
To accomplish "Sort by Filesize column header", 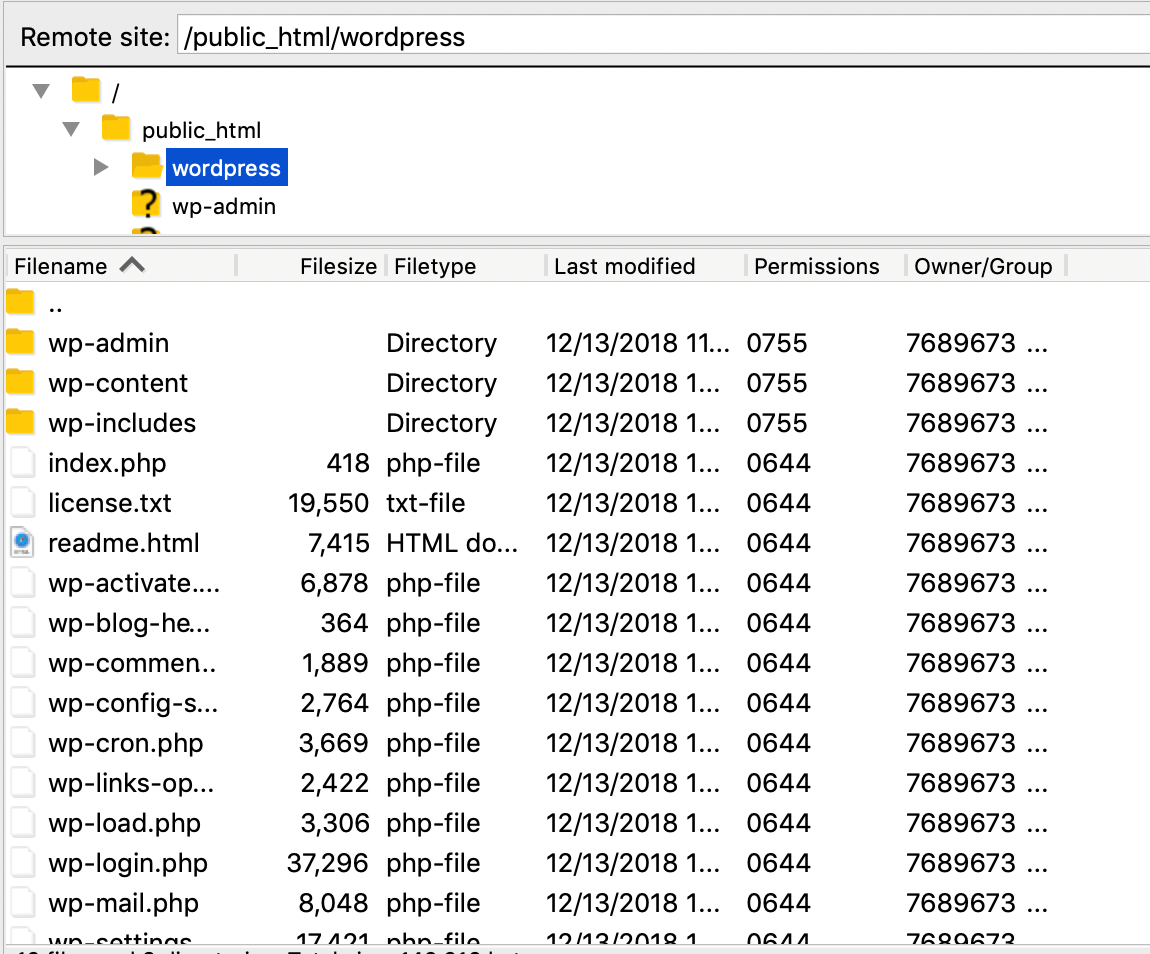I will pos(338,266).
